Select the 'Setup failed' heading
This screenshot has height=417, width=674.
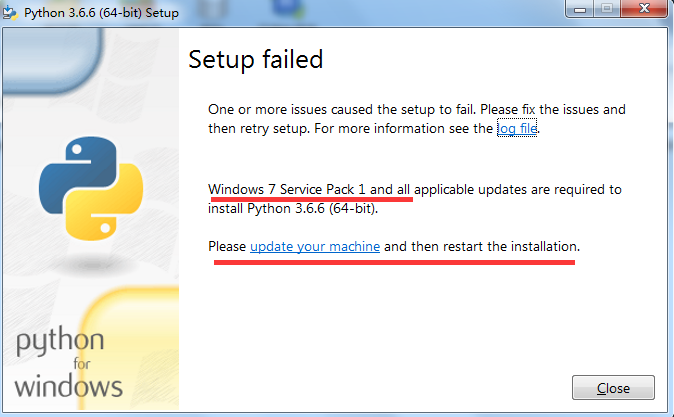256,59
